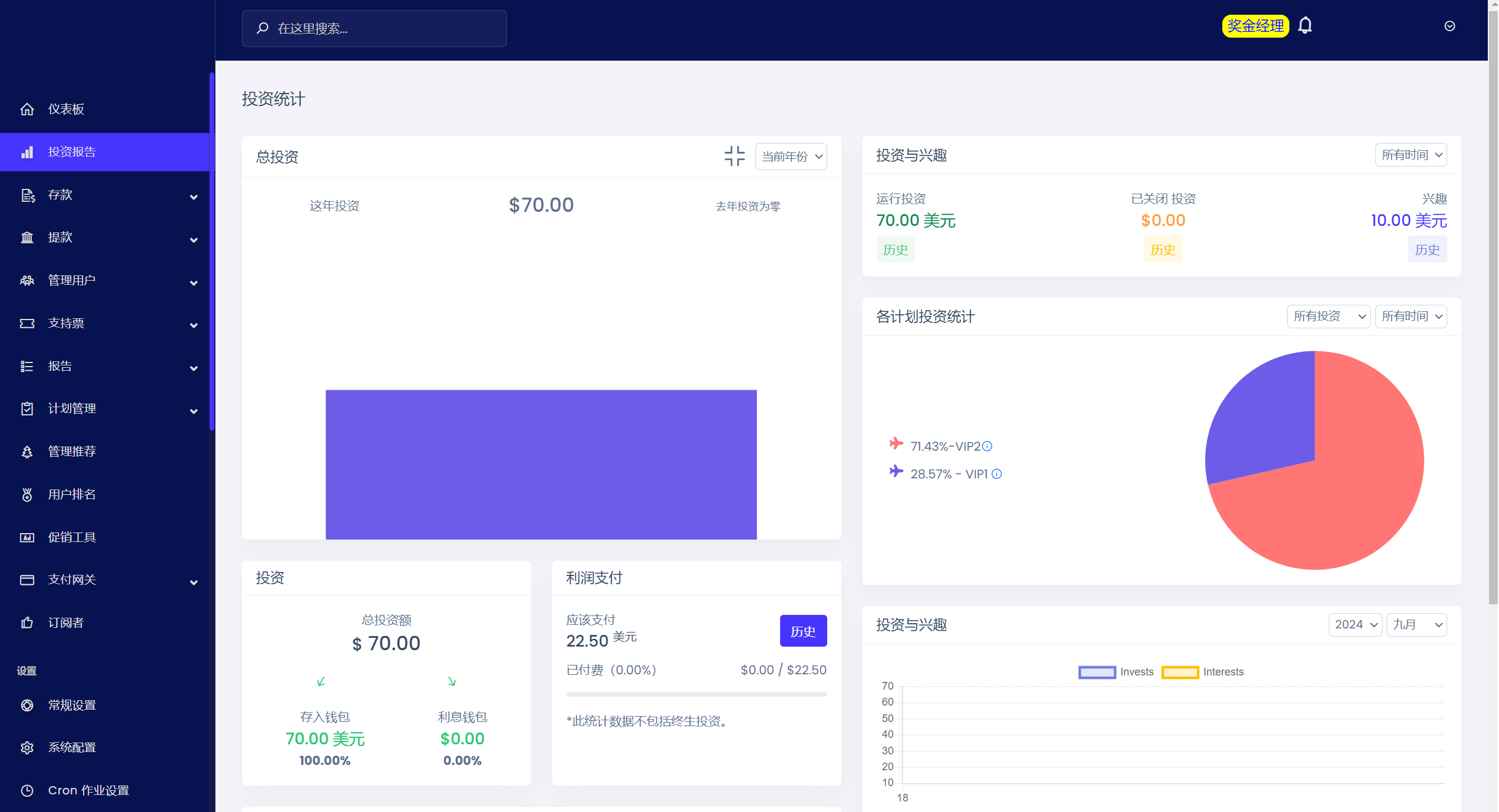Screen dimensions: 1499x812
Task: Click blue 历史 button under 兴趣
Action: pos(1427,249)
